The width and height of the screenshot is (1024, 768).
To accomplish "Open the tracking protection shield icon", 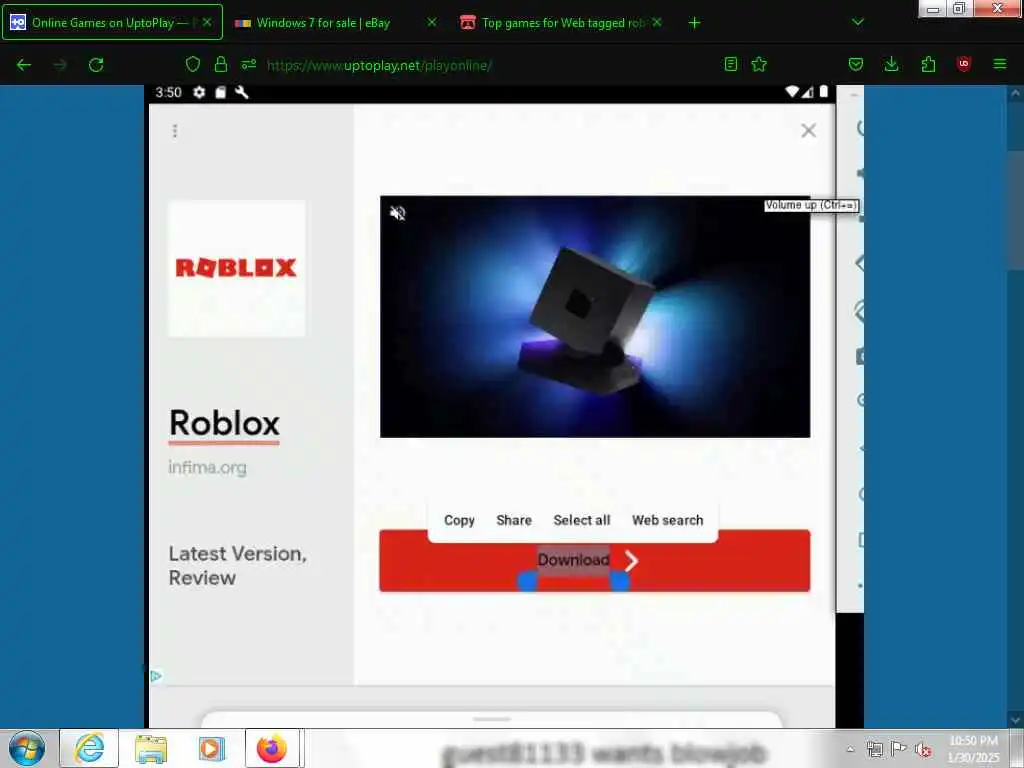I will click(x=193, y=64).
